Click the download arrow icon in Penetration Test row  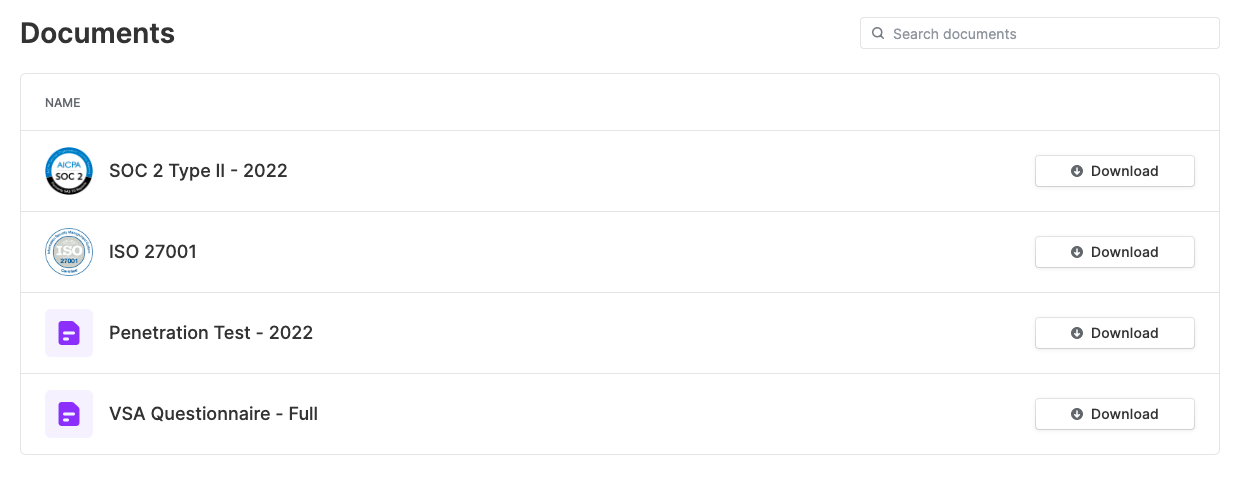click(x=1077, y=333)
